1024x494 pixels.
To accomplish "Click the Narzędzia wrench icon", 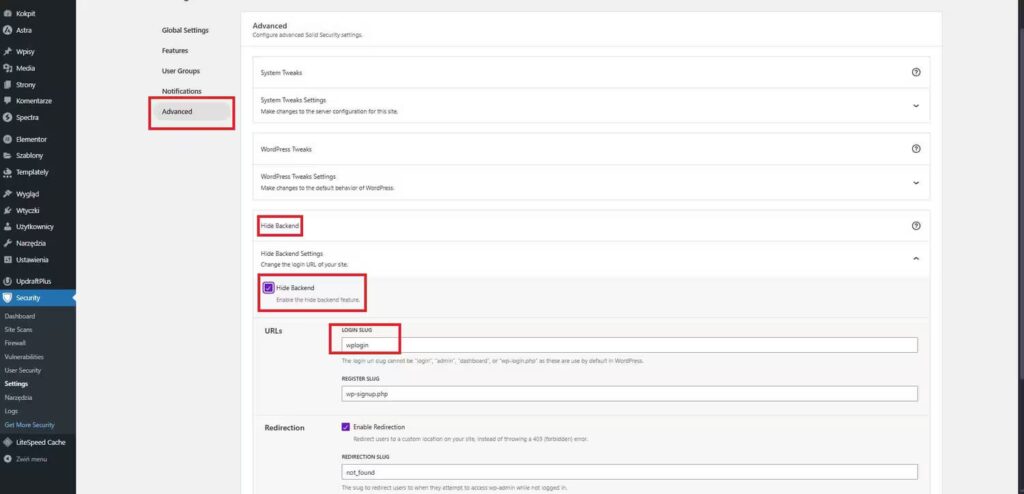I will point(8,243).
